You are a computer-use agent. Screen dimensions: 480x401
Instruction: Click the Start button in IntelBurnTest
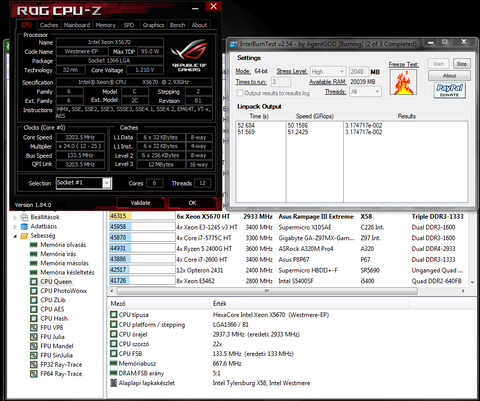(438, 64)
